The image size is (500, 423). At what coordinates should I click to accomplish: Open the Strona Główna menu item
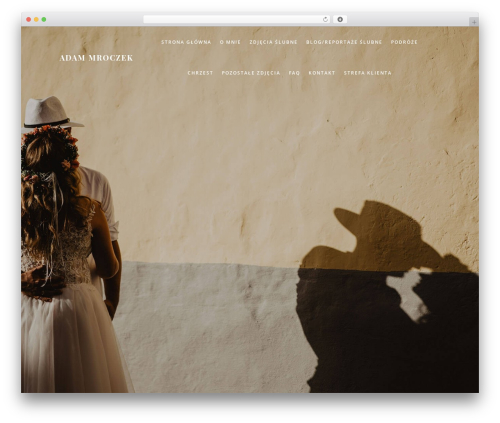click(x=186, y=42)
